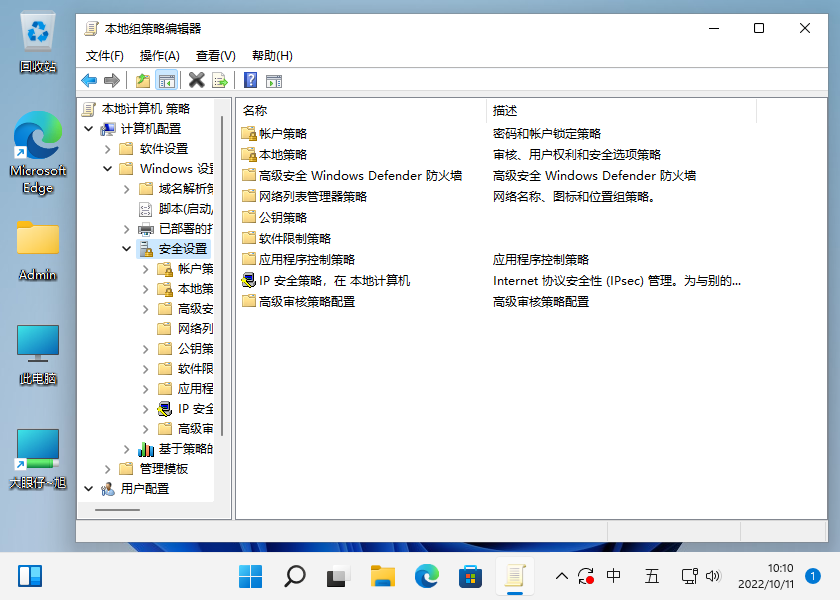Open the 查看(V) menu
This screenshot has height=600, width=840.
tap(214, 55)
